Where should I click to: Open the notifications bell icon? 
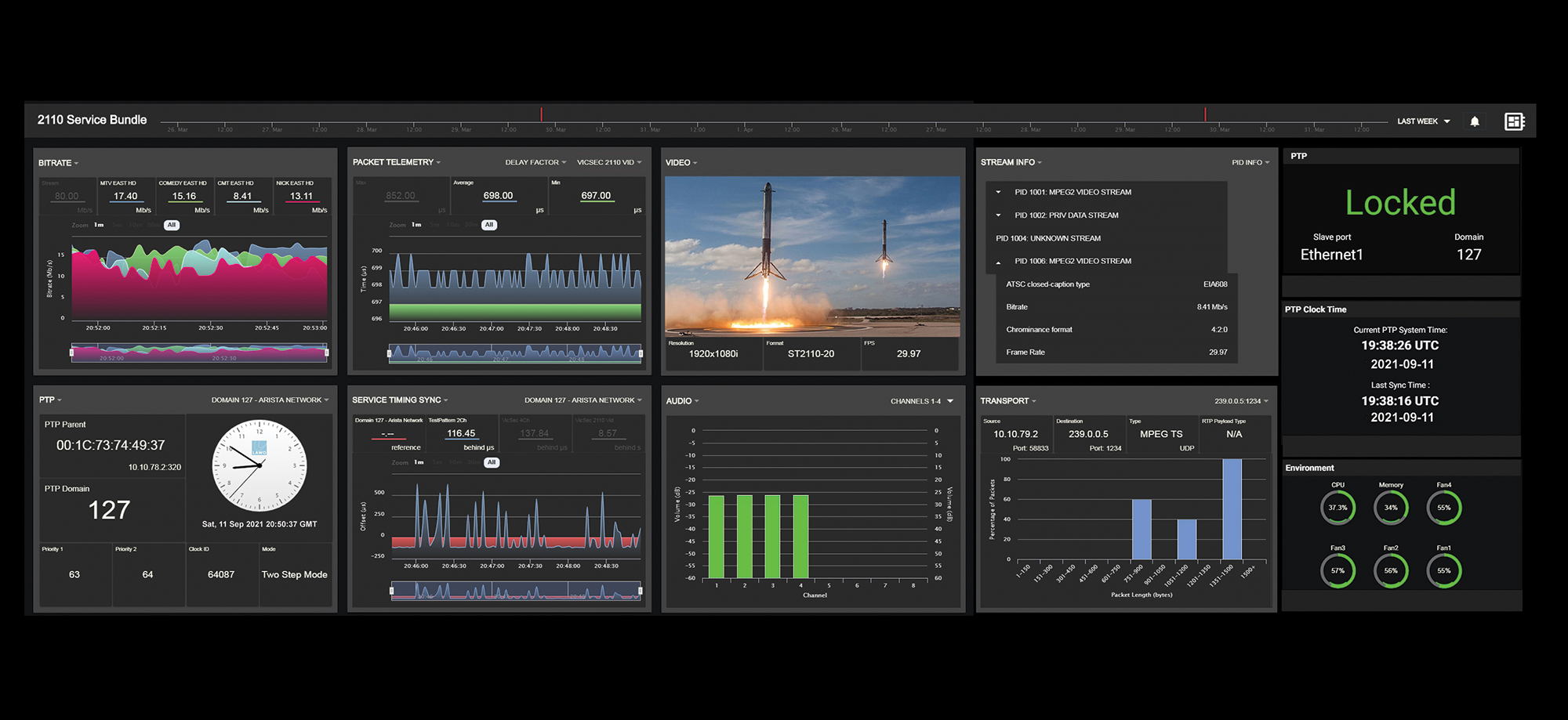1475,121
